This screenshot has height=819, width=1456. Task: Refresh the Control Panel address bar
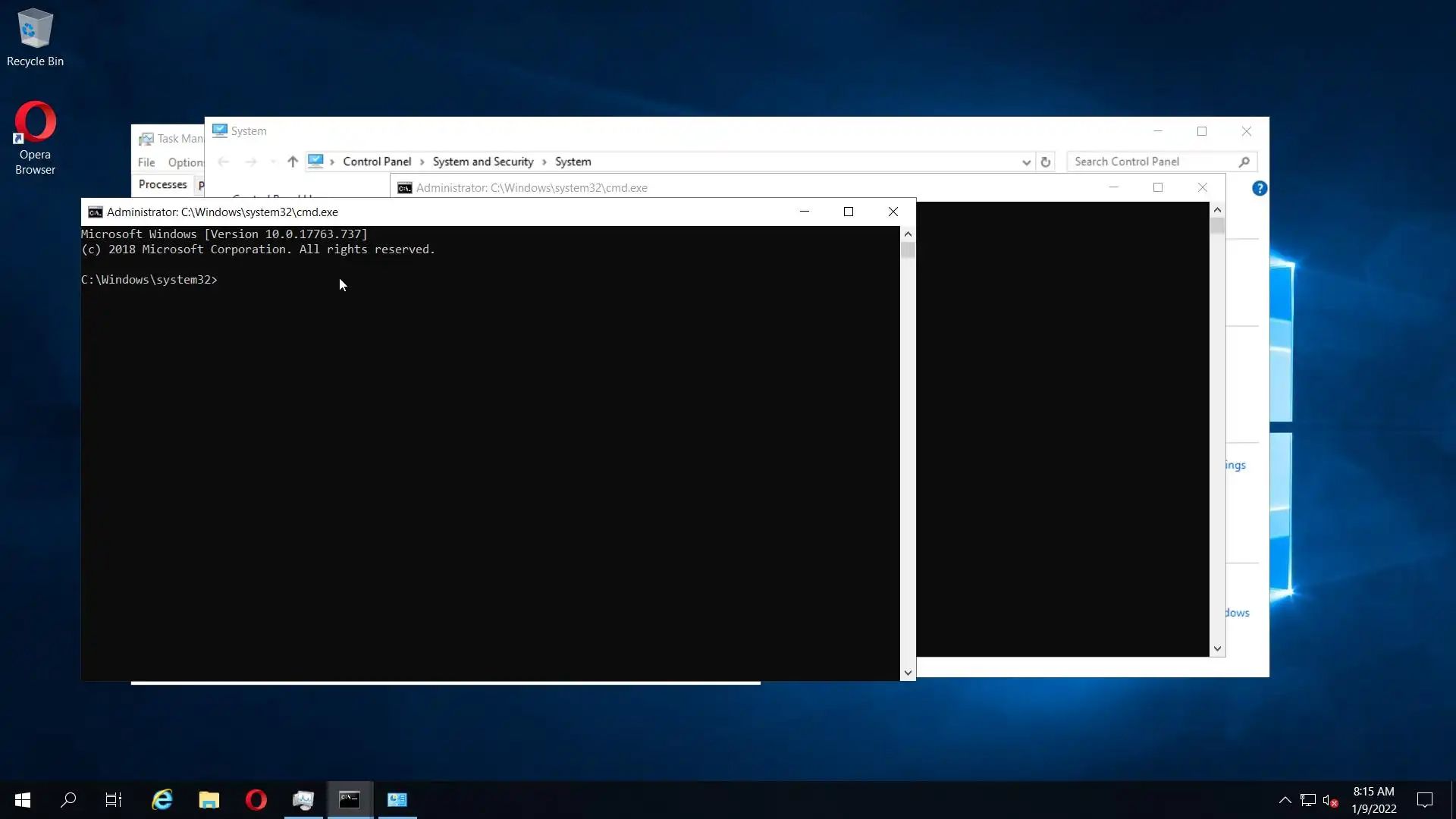(1045, 162)
